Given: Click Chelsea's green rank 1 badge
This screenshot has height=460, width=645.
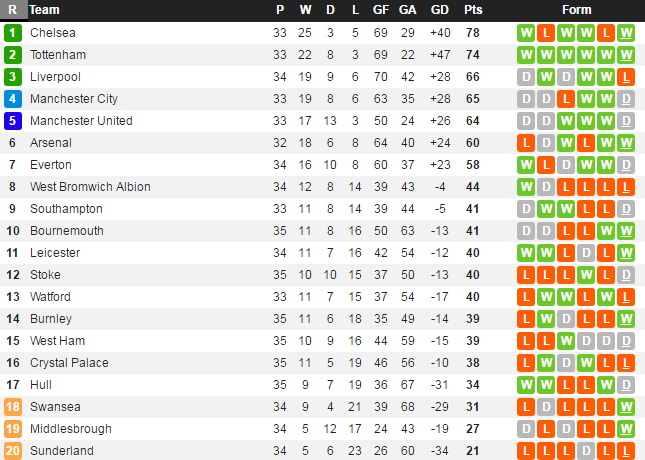Looking at the screenshot, I should tap(12, 33).
